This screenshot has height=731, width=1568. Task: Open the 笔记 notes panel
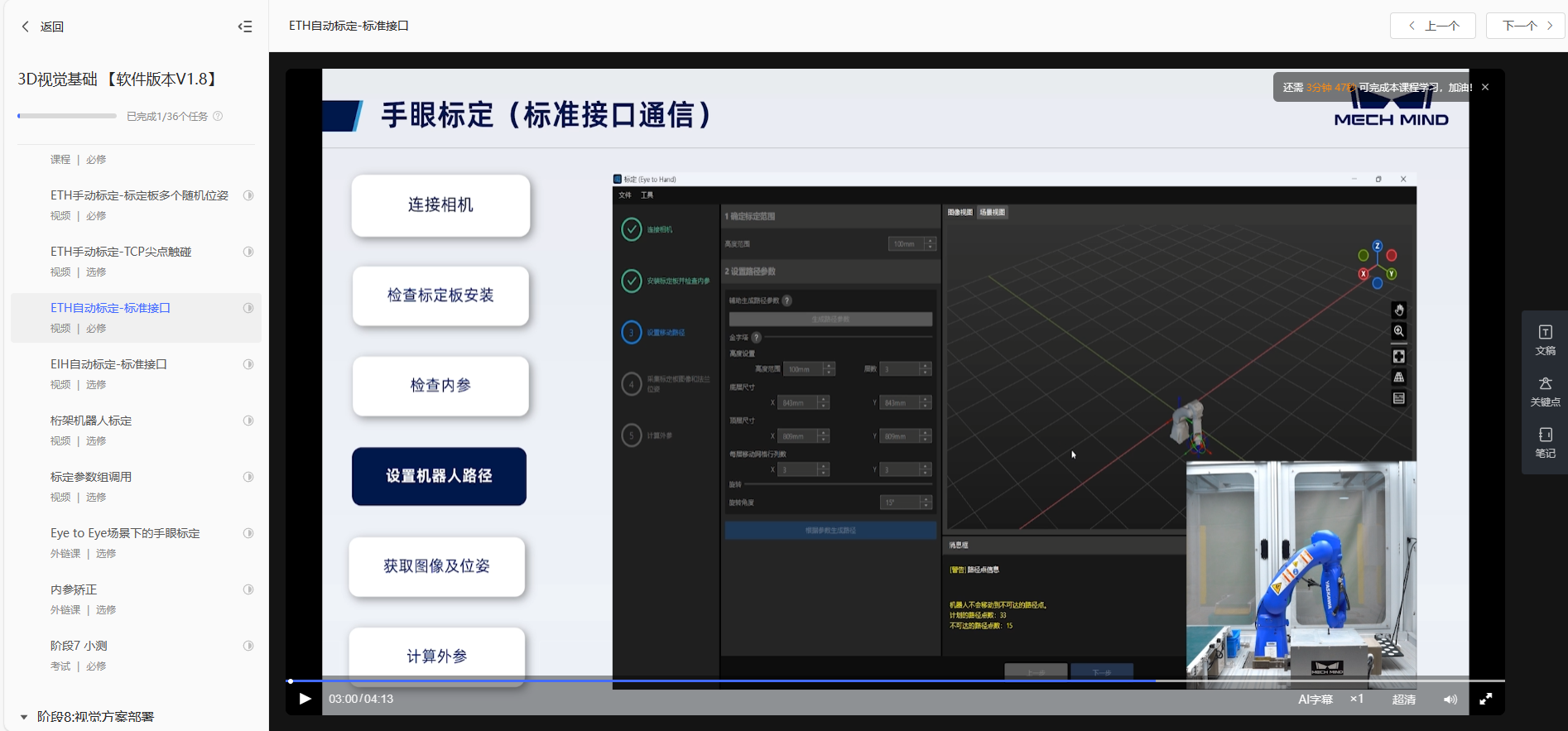1545,442
